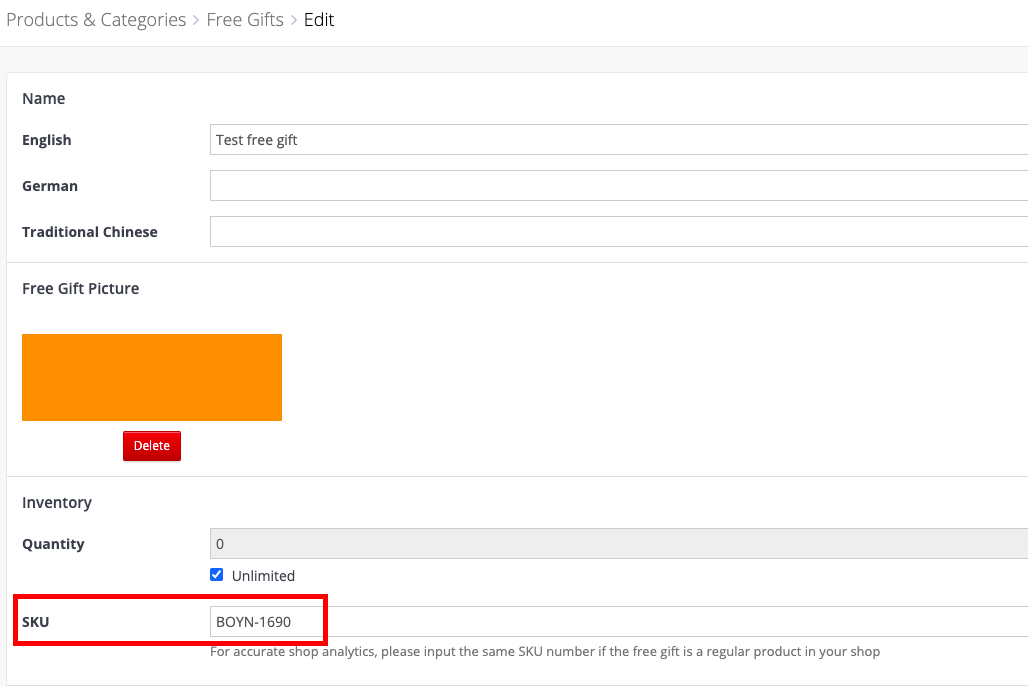
Task: Click the Name section heading
Action: pyautogui.click(x=44, y=98)
